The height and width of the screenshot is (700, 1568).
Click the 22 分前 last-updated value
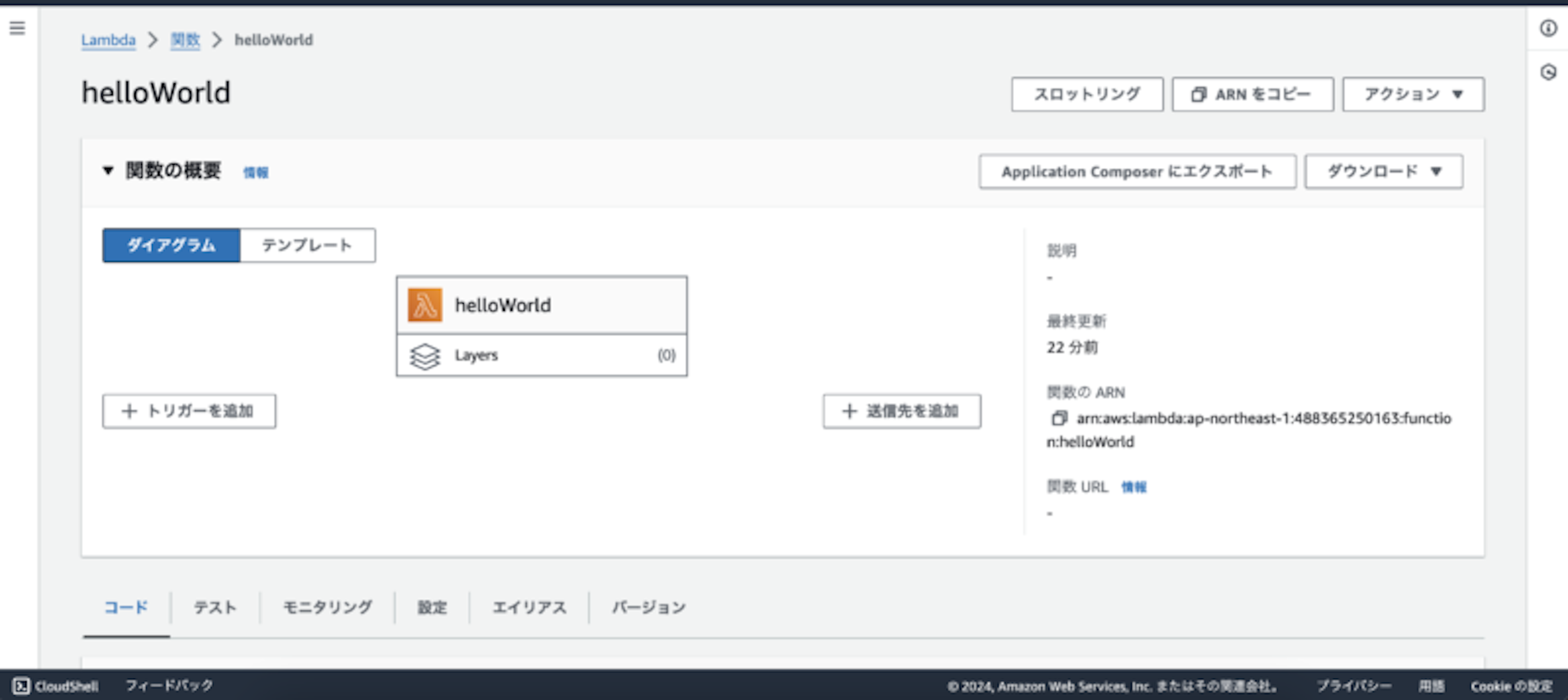point(1072,348)
